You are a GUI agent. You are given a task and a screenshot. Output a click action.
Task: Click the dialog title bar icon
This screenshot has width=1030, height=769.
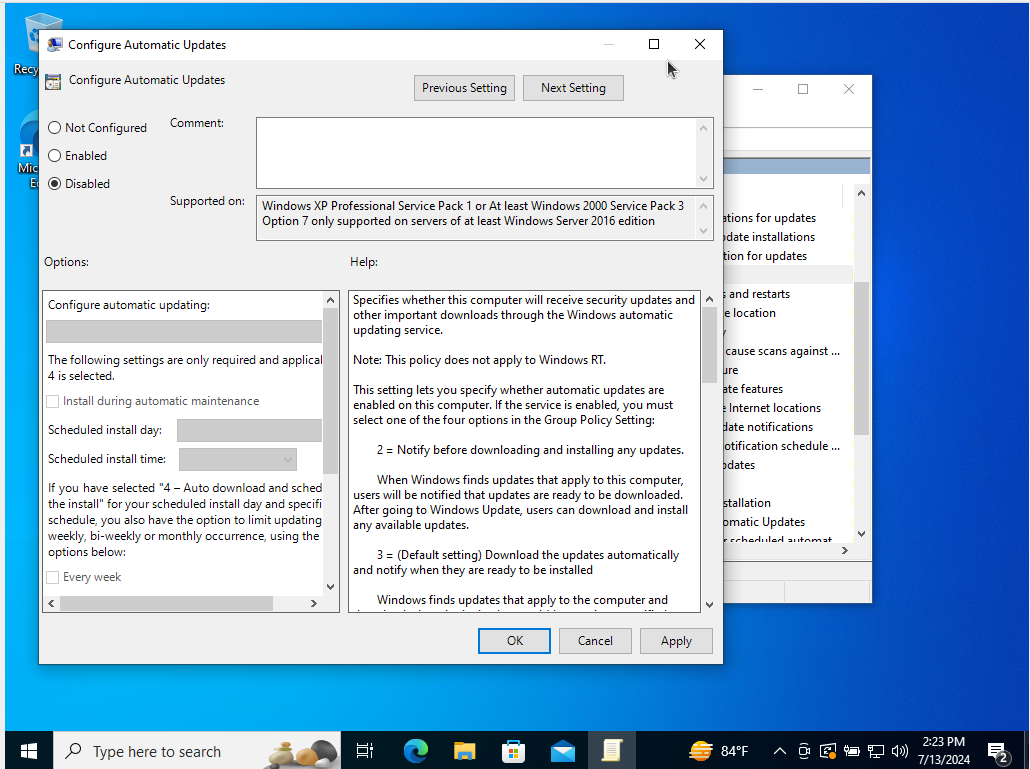55,45
